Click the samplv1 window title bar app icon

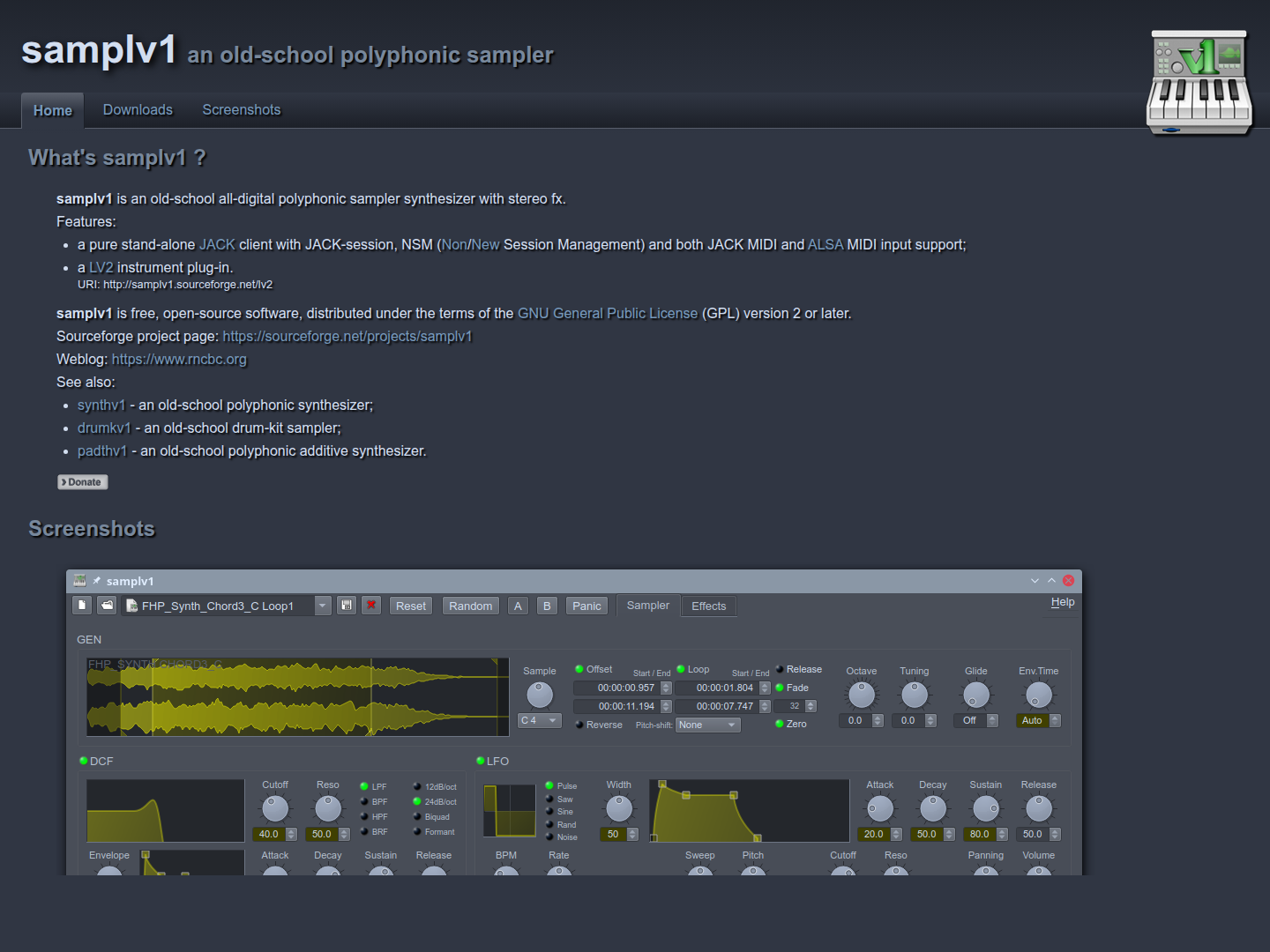79,580
